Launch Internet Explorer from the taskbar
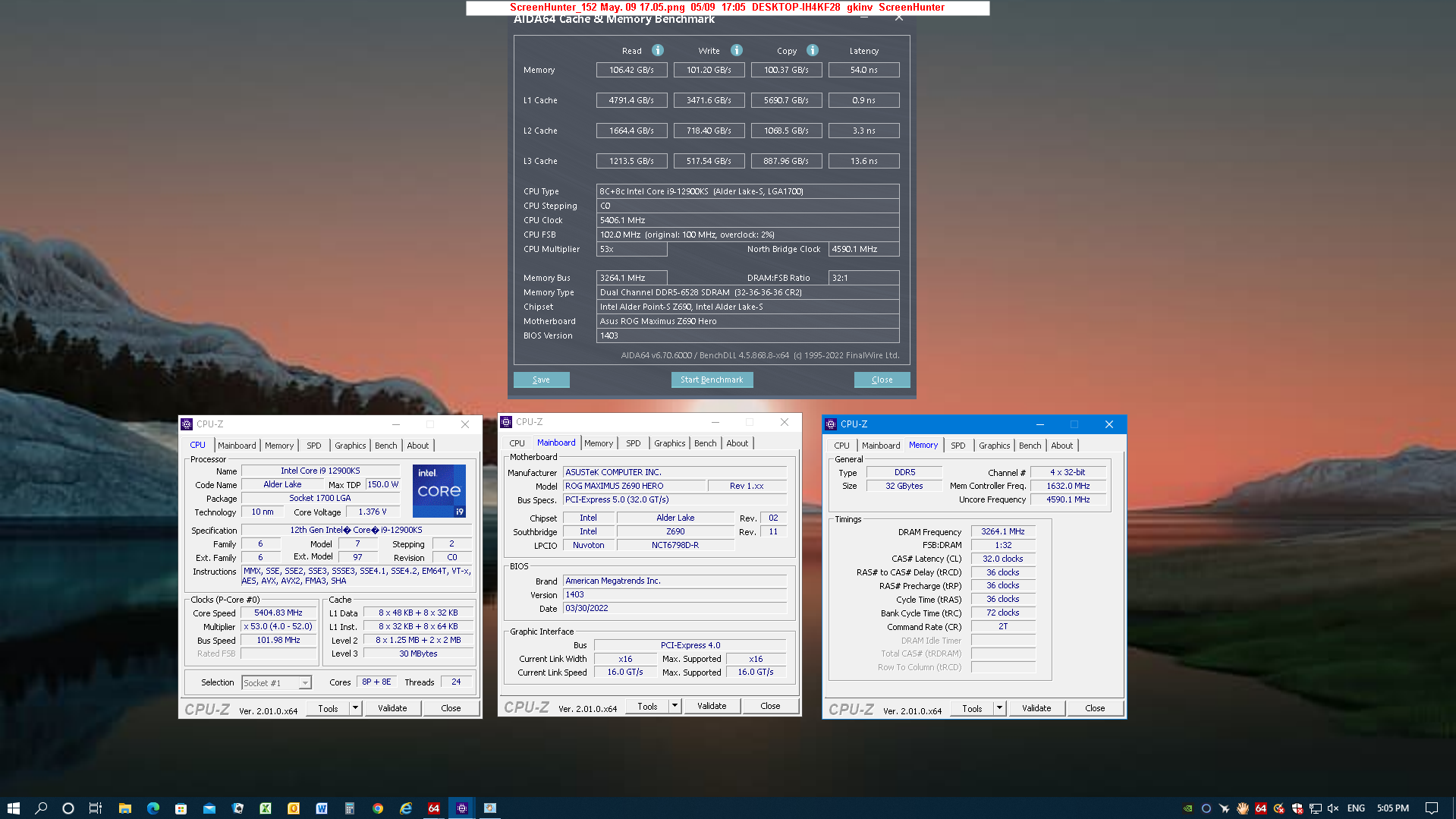 pyautogui.click(x=406, y=808)
